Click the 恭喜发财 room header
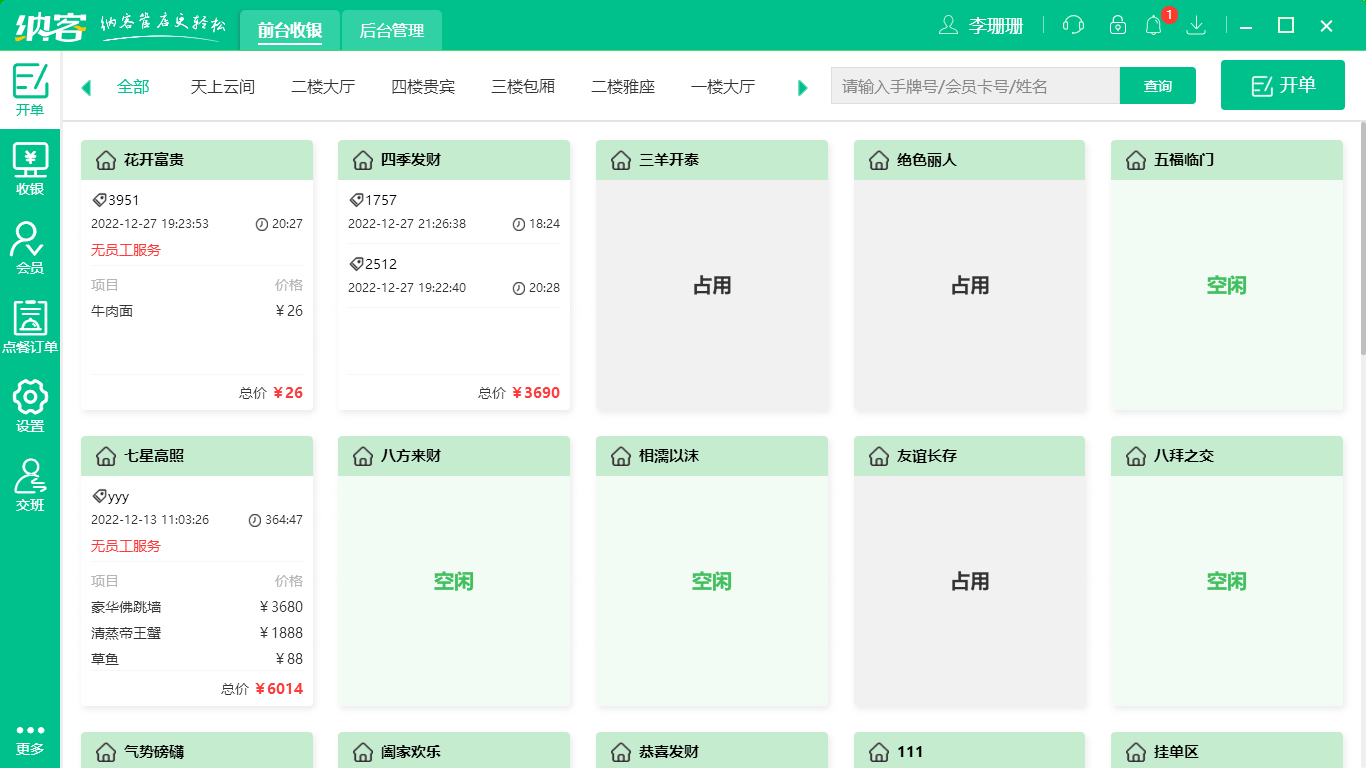 [x=712, y=750]
